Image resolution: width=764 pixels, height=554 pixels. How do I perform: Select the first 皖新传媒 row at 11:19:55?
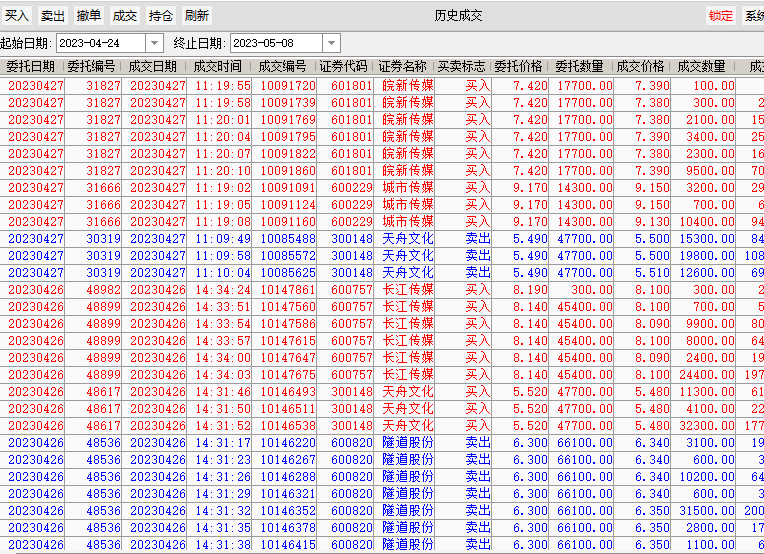point(300,86)
